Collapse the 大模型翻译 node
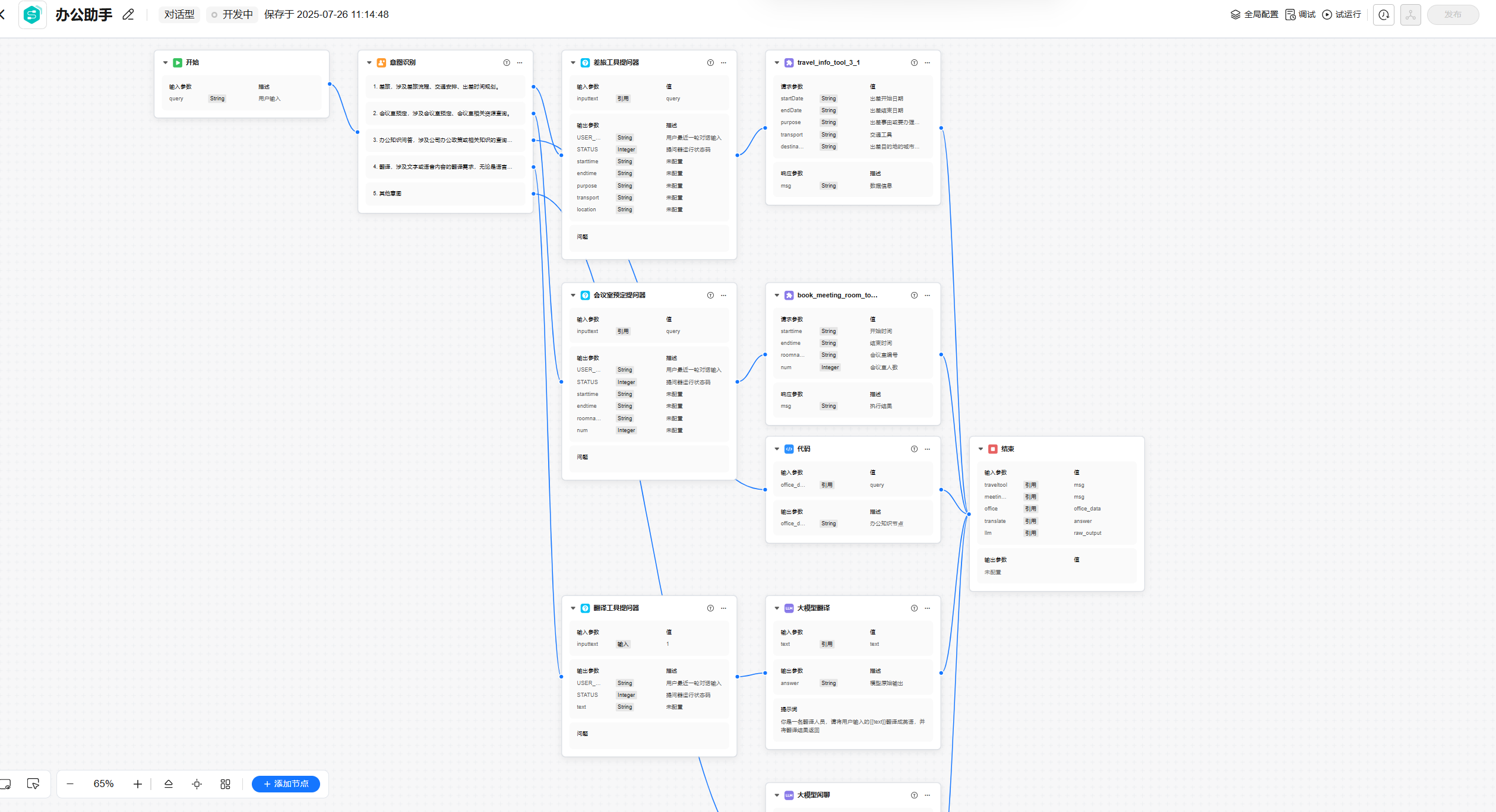The image size is (1496, 812). pyautogui.click(x=777, y=608)
